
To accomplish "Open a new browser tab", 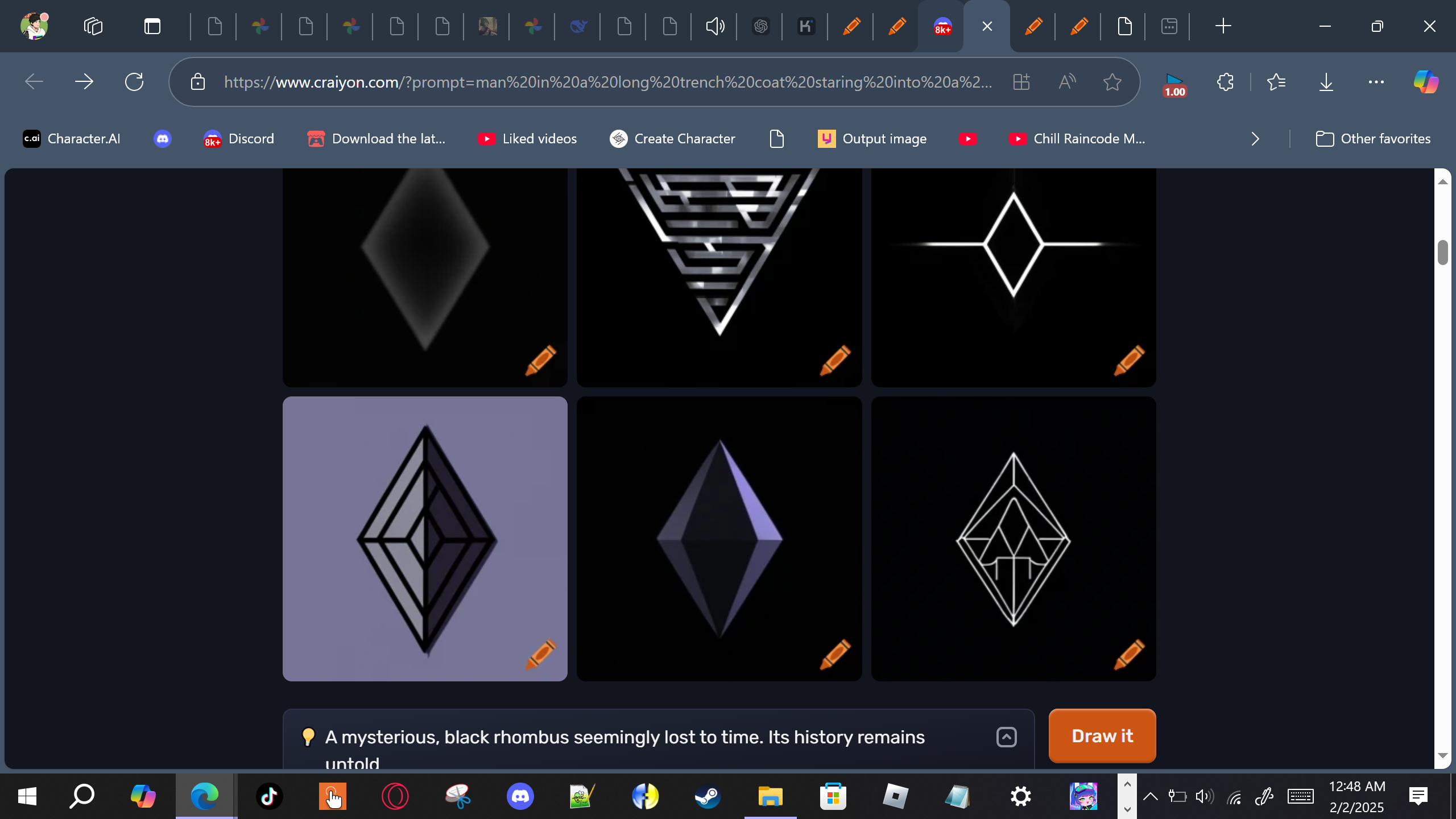I will [x=1223, y=26].
